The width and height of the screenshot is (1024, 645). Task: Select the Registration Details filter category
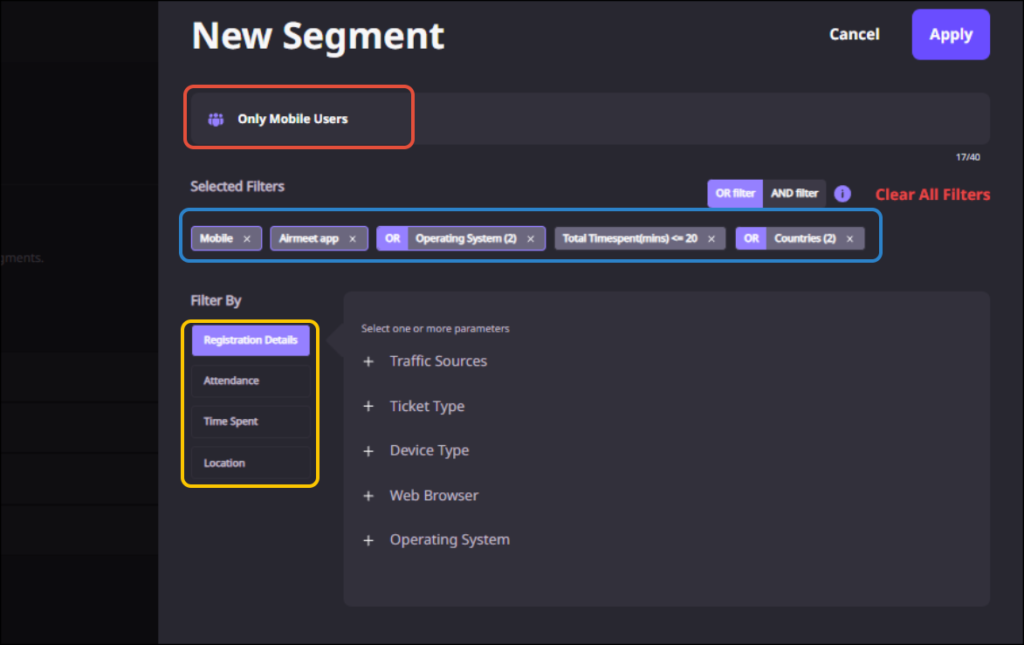(x=250, y=340)
